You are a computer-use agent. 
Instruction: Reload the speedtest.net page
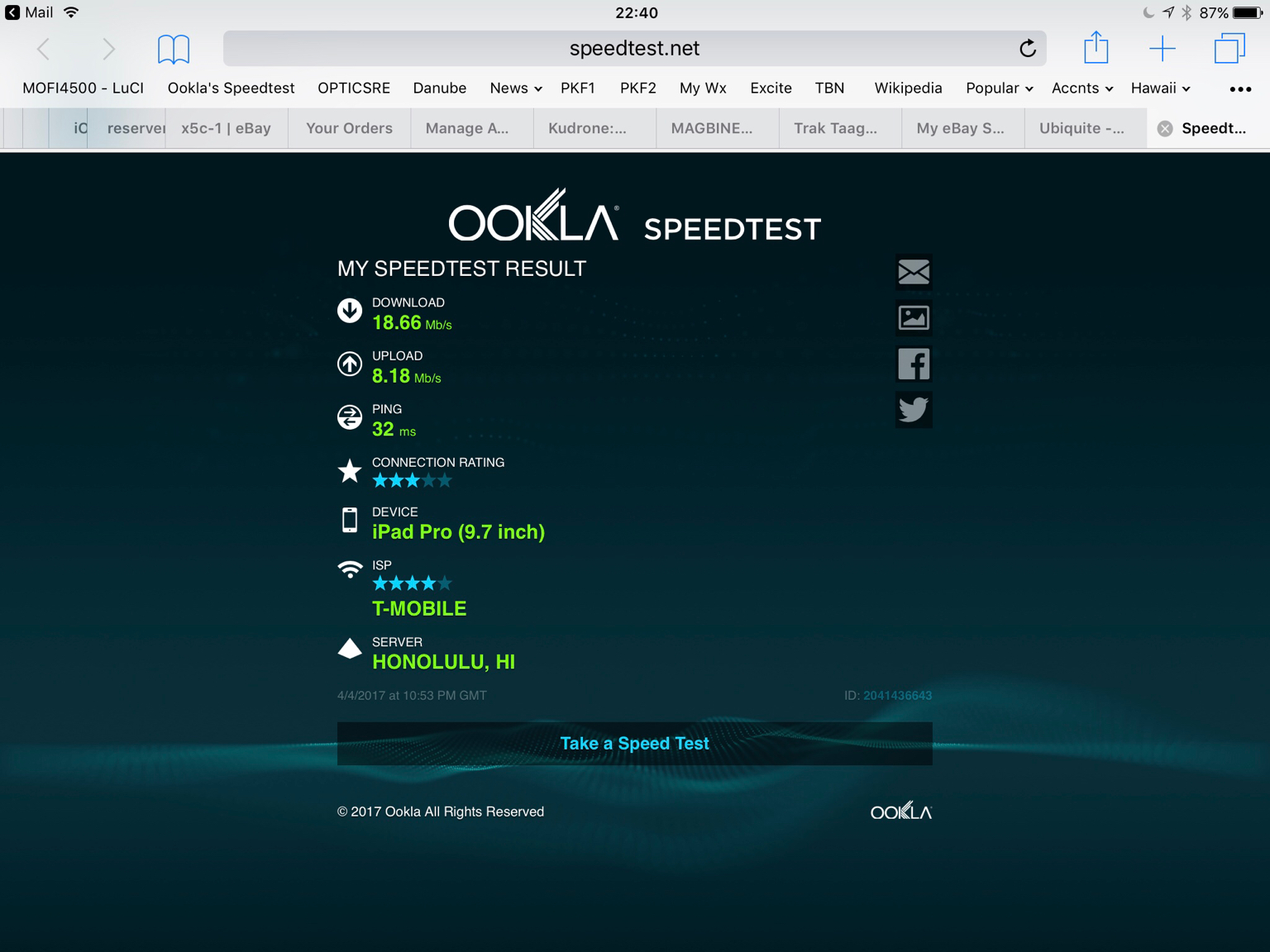coord(1027,49)
